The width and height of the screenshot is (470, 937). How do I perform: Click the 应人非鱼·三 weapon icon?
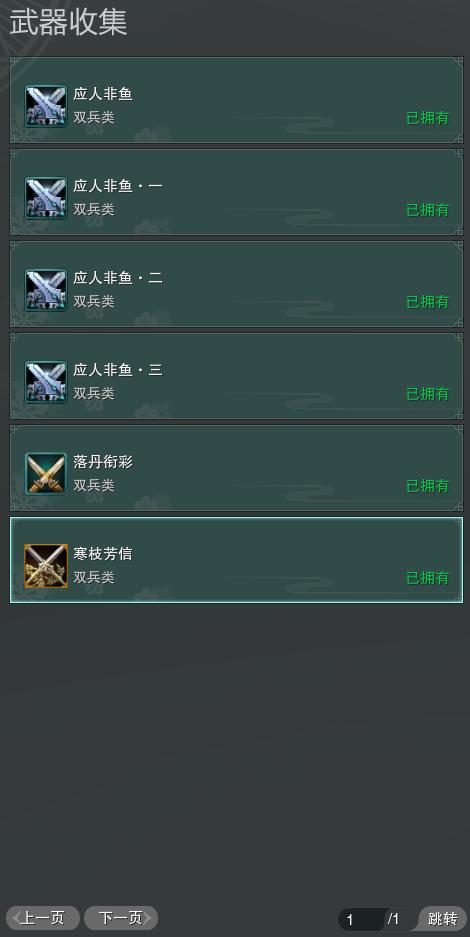(x=46, y=382)
